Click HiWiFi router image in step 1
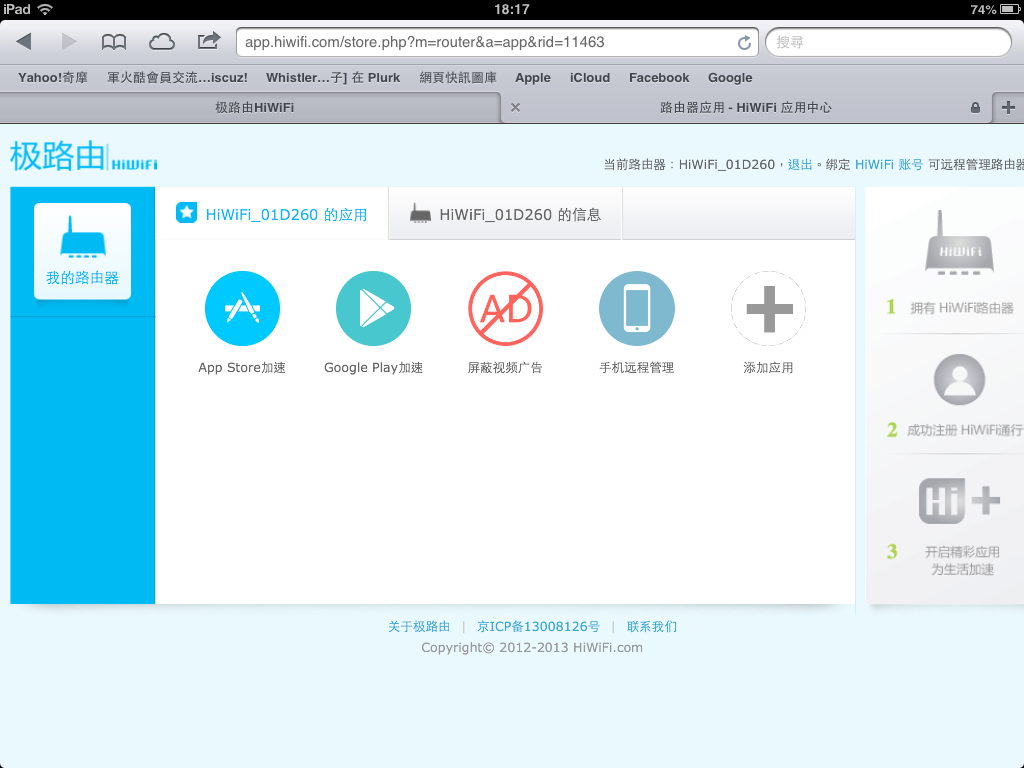 959,242
